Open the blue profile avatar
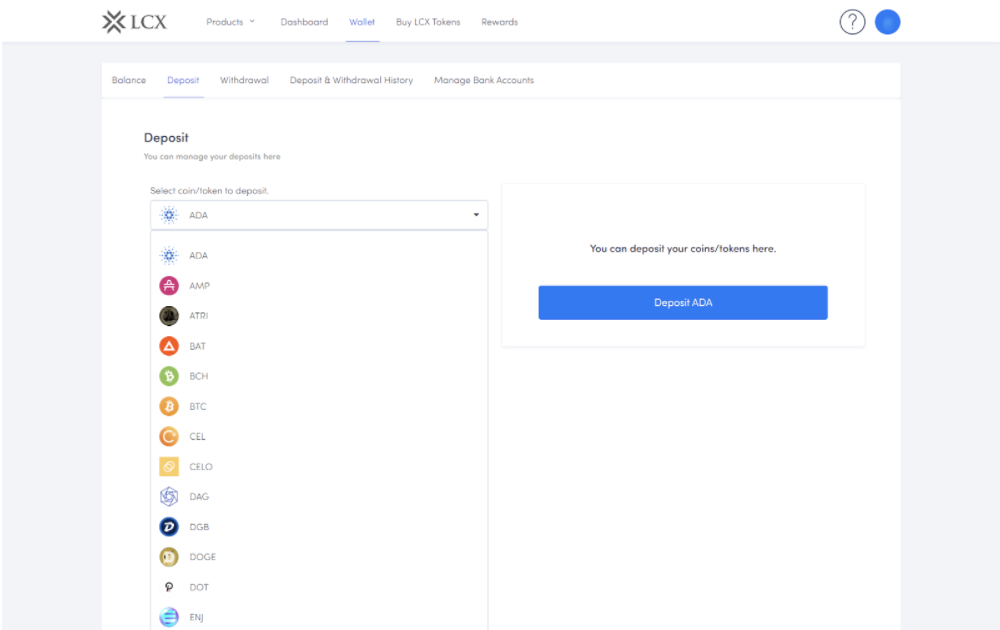This screenshot has height=630, width=1000. point(887,22)
